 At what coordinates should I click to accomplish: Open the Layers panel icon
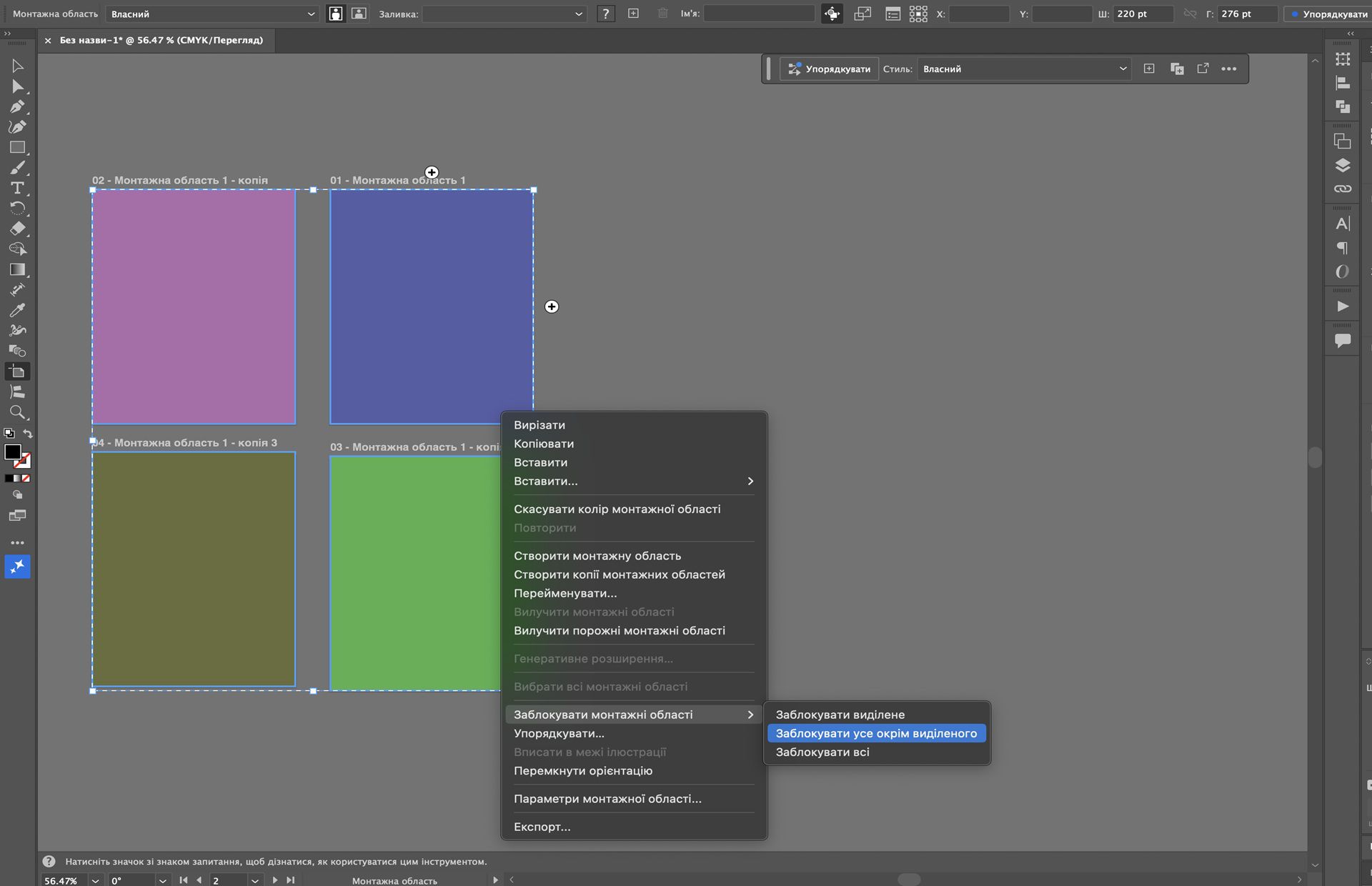1343,165
